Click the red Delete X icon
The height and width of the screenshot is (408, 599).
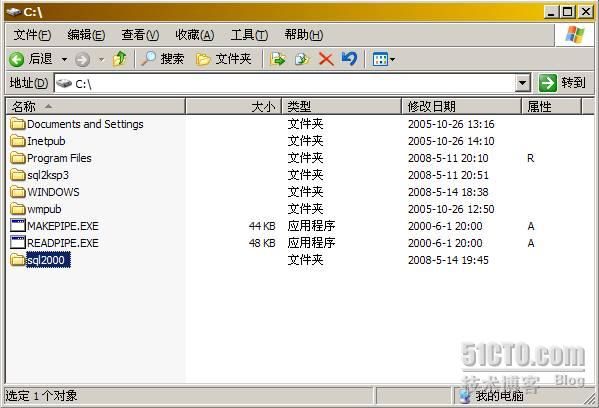[x=326, y=59]
